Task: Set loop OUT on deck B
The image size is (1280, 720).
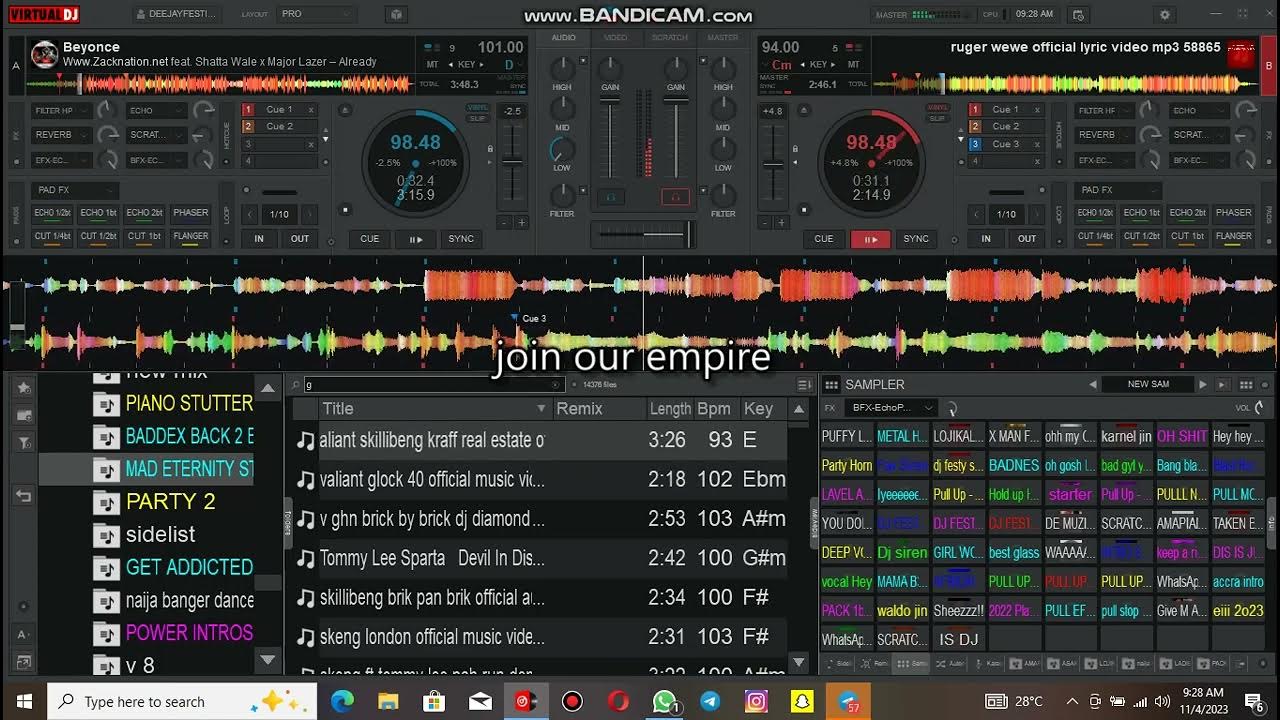Action: point(1027,239)
